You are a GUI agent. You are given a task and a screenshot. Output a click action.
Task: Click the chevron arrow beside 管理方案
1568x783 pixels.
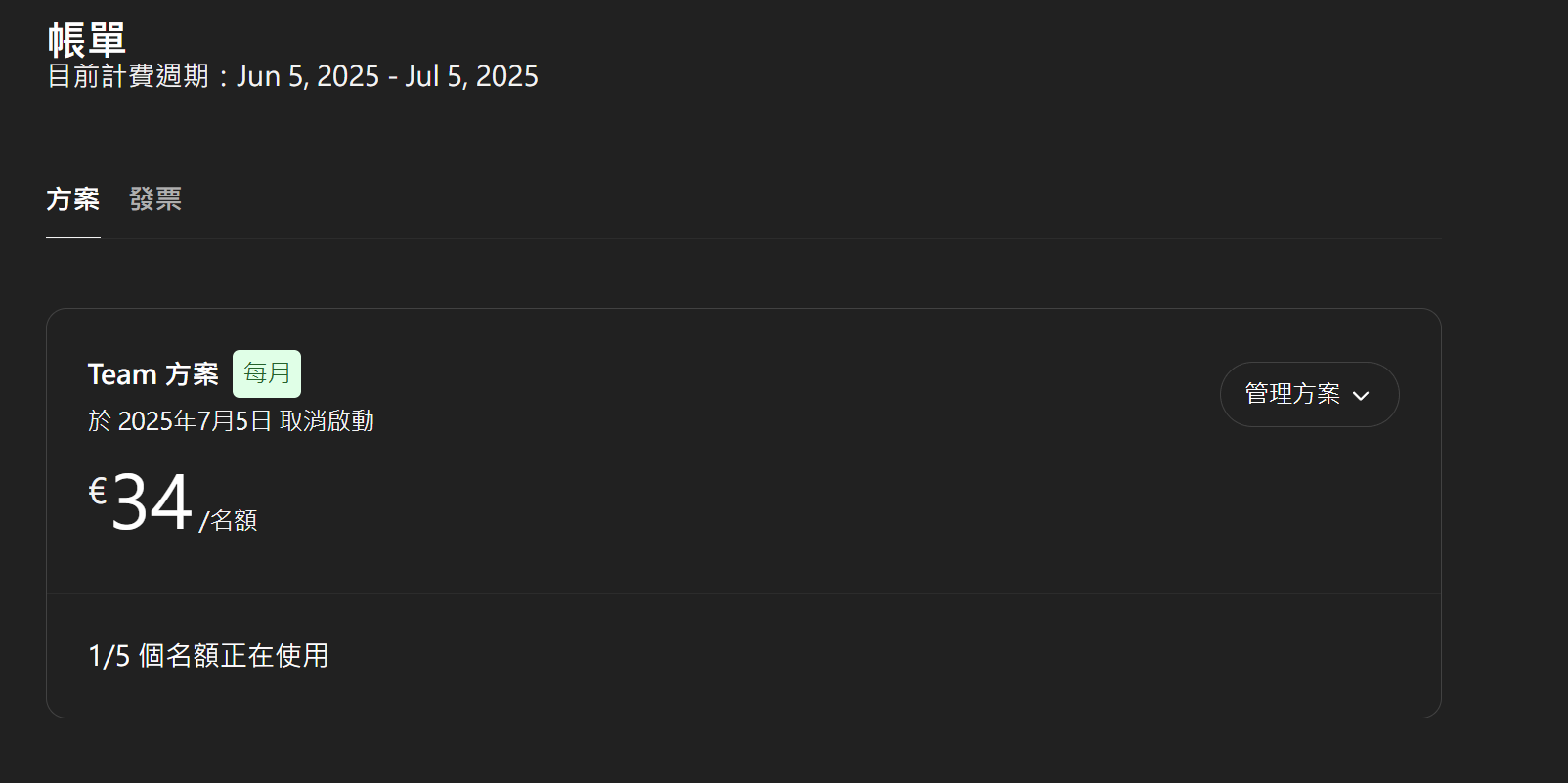(1361, 396)
